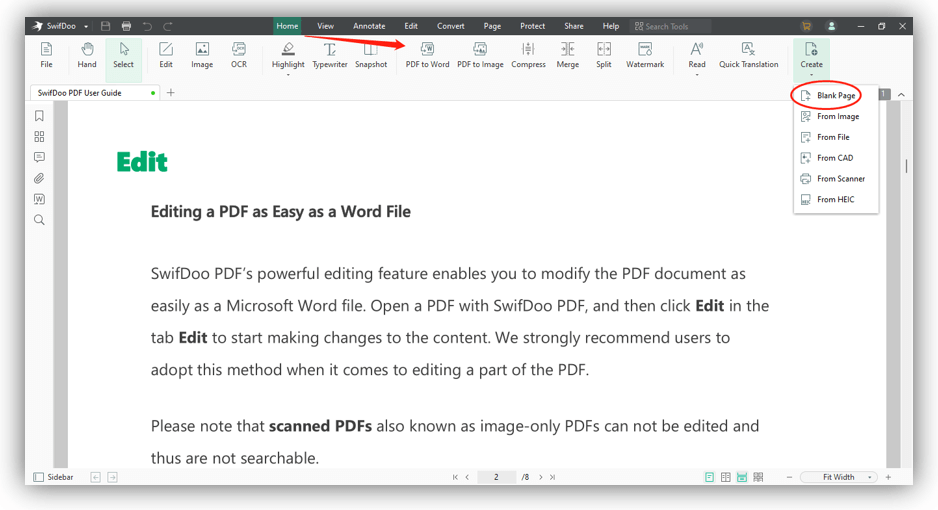
Task: Go to the previous page
Action: pos(467,477)
